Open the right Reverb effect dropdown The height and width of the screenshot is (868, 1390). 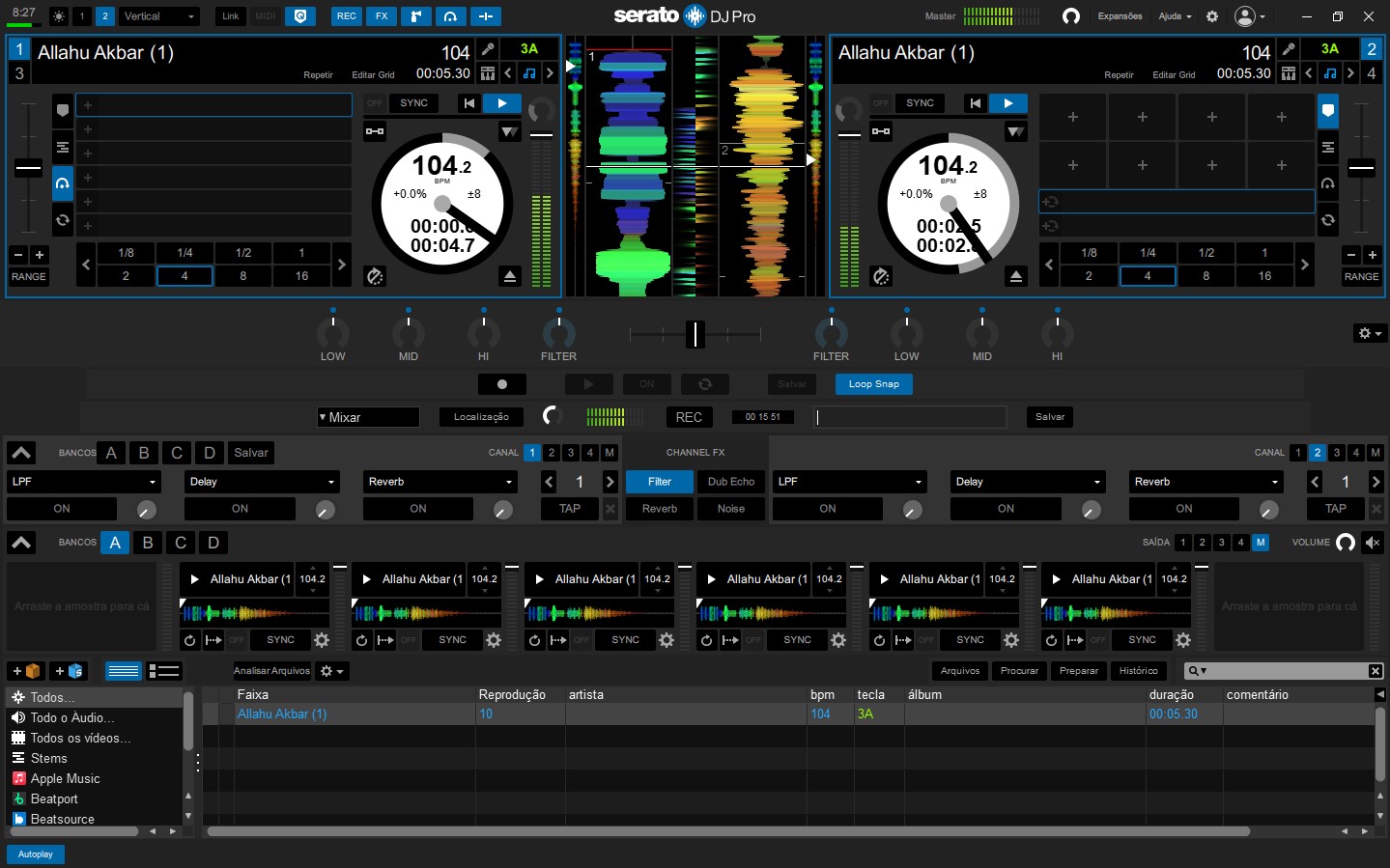coord(1206,482)
